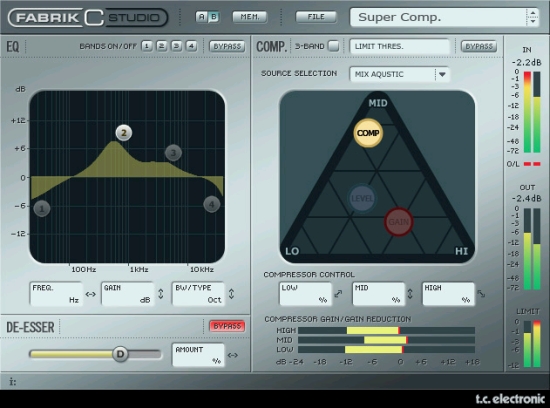This screenshot has width=550, height=408.
Task: Toggle EQ band 1 on/off
Action: point(147,46)
